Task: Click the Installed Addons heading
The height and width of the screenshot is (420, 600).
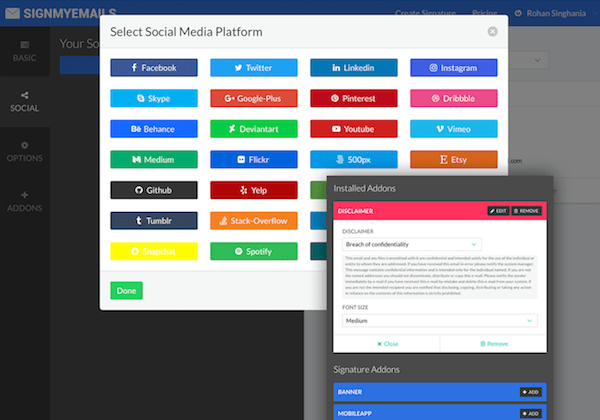Action: pyautogui.click(x=364, y=188)
